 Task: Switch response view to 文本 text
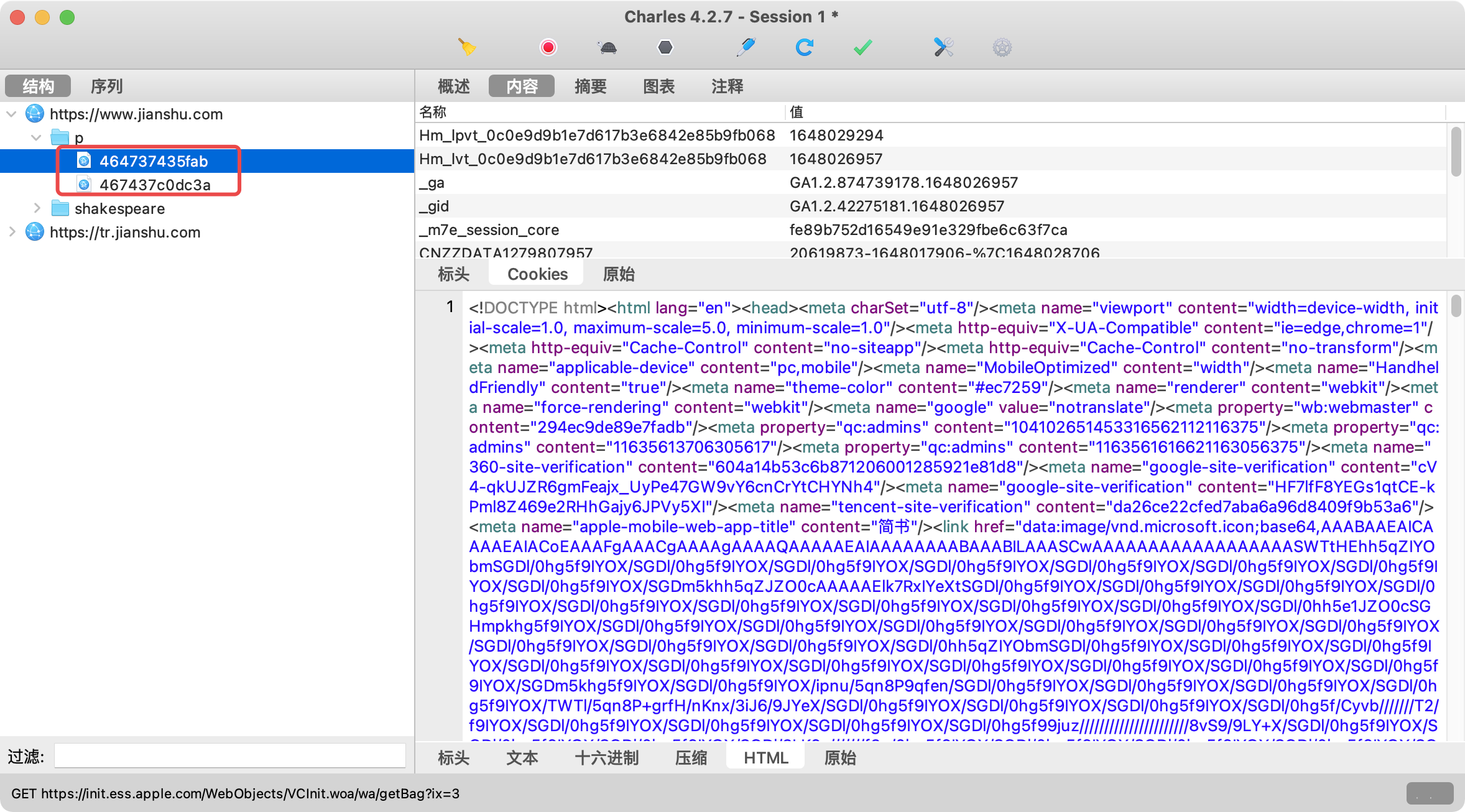(x=522, y=758)
